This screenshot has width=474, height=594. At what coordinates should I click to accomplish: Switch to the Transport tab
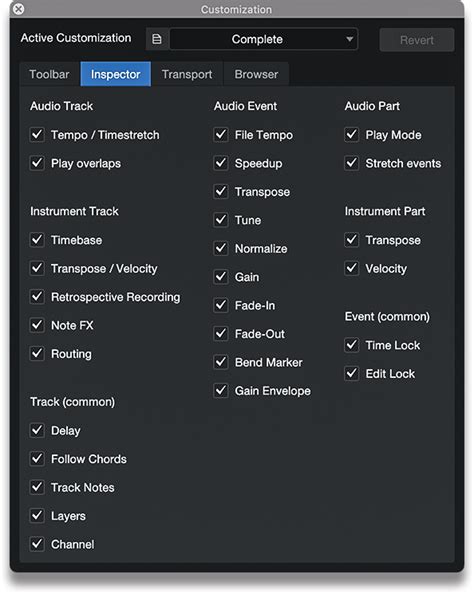coord(187,74)
